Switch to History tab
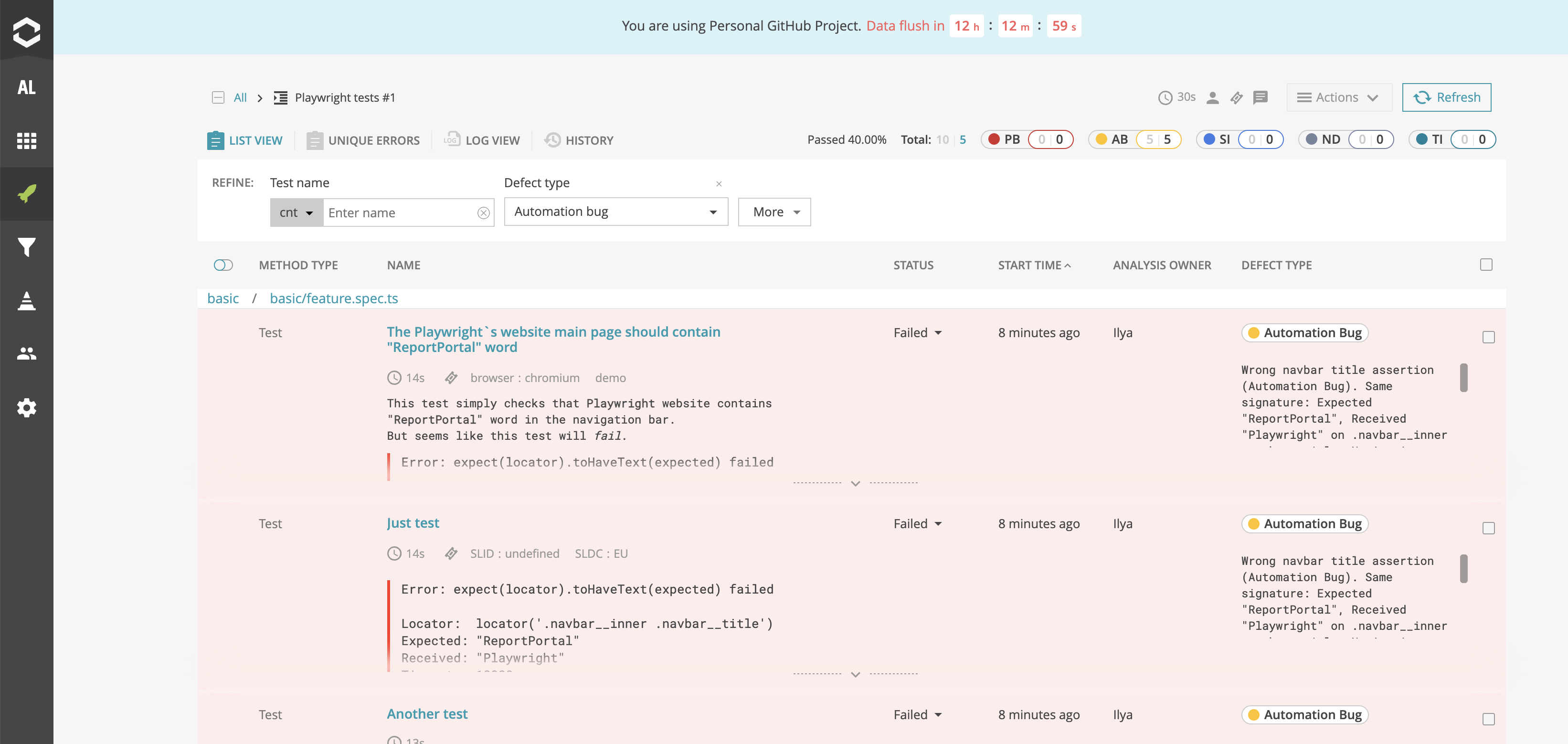Screen dimensions: 1568x744 [x=579, y=140]
